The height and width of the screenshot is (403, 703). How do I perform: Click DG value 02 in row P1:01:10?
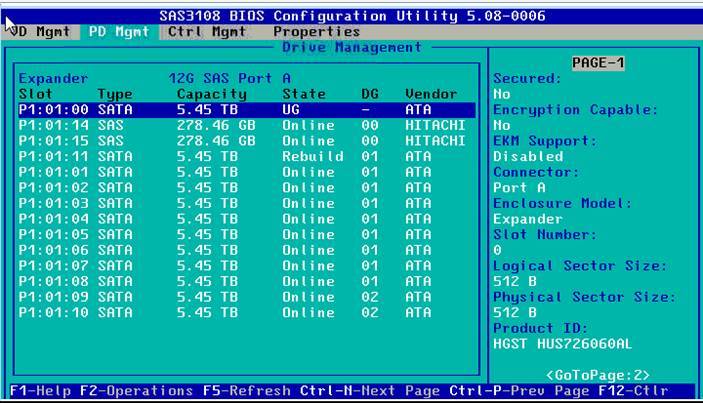pos(370,312)
